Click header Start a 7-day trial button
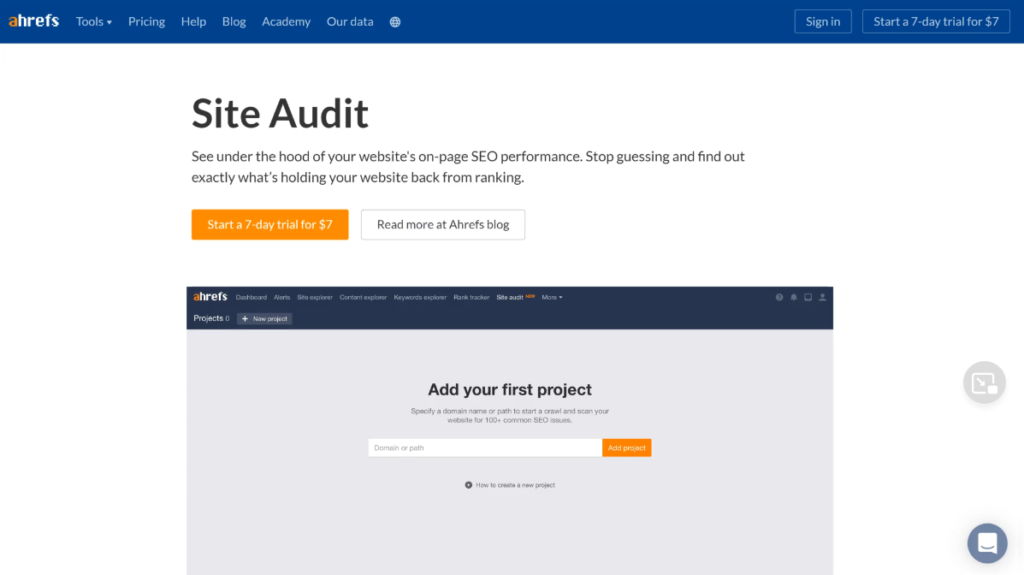This screenshot has height=575, width=1024. tap(936, 22)
